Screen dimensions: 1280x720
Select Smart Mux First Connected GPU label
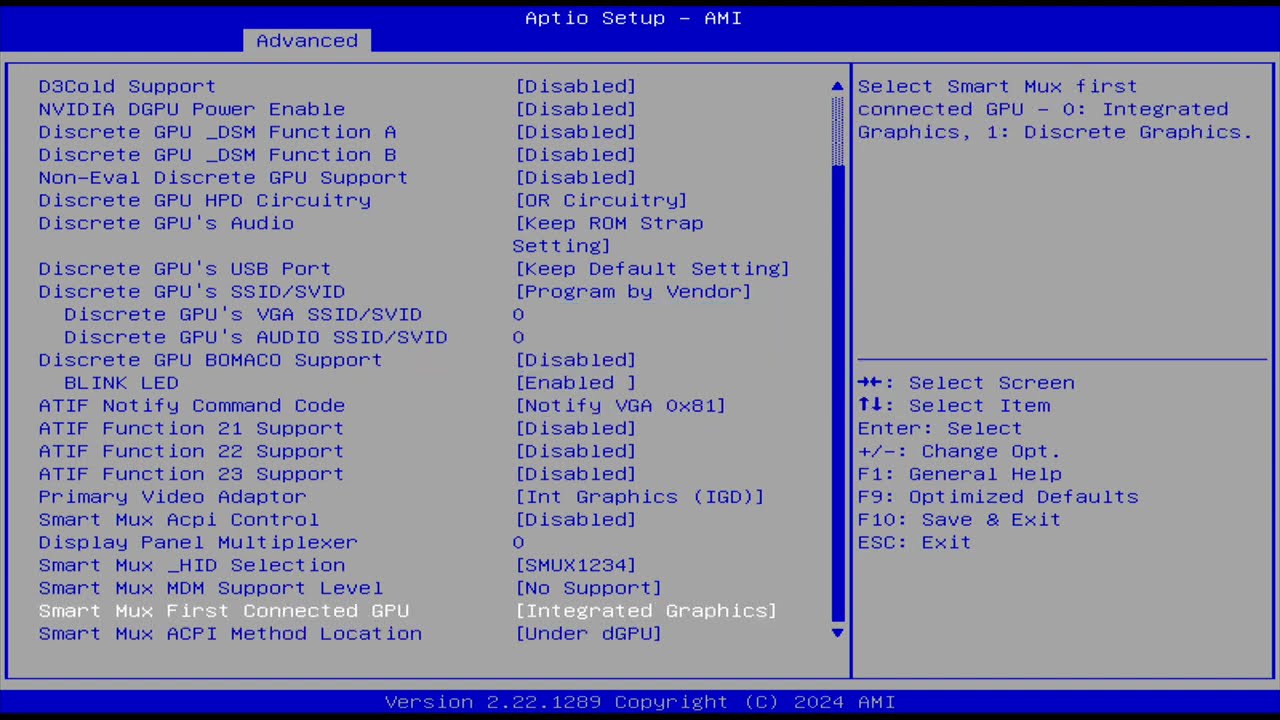click(224, 610)
